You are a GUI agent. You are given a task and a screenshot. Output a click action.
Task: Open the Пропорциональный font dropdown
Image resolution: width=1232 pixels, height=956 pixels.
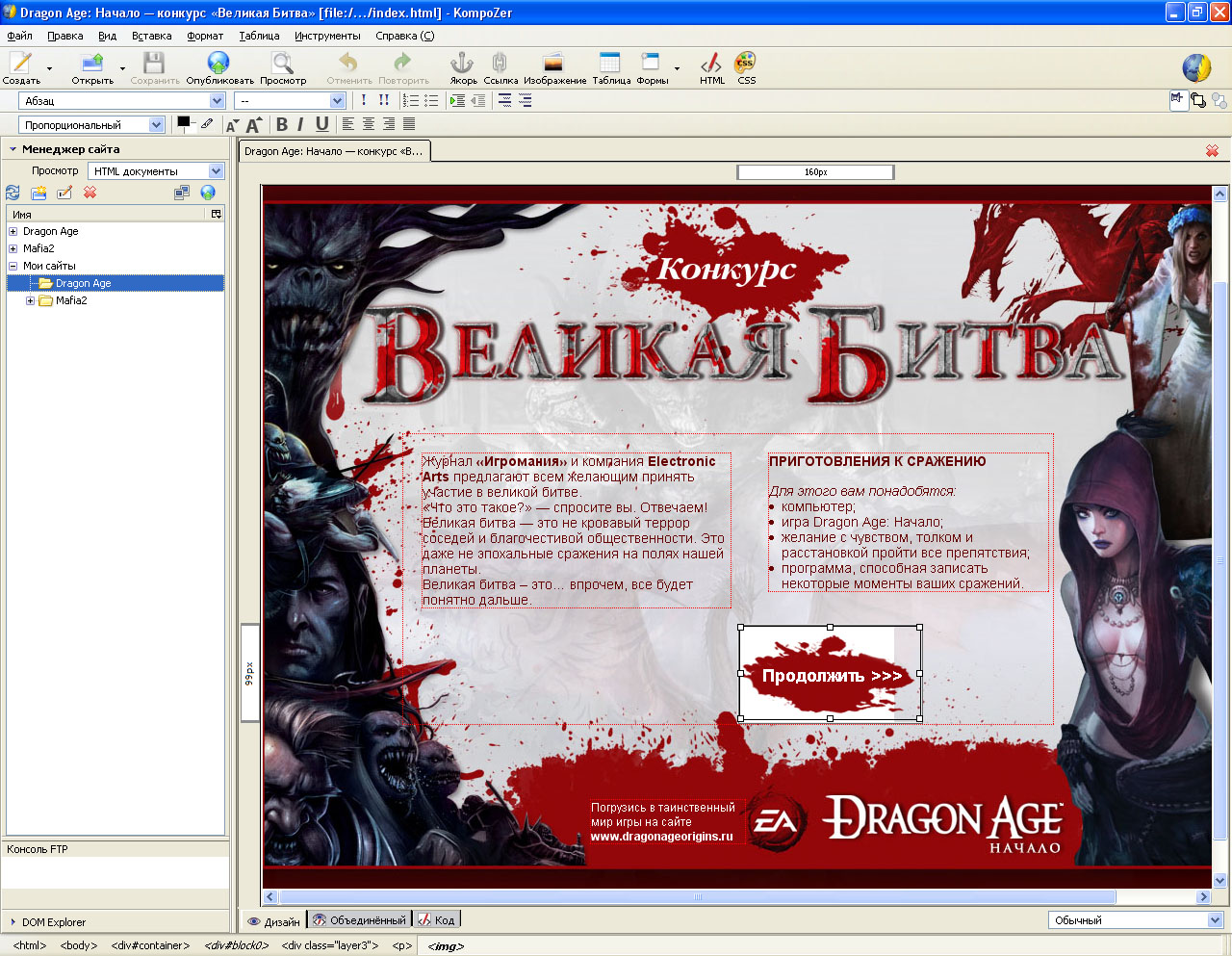coord(91,125)
